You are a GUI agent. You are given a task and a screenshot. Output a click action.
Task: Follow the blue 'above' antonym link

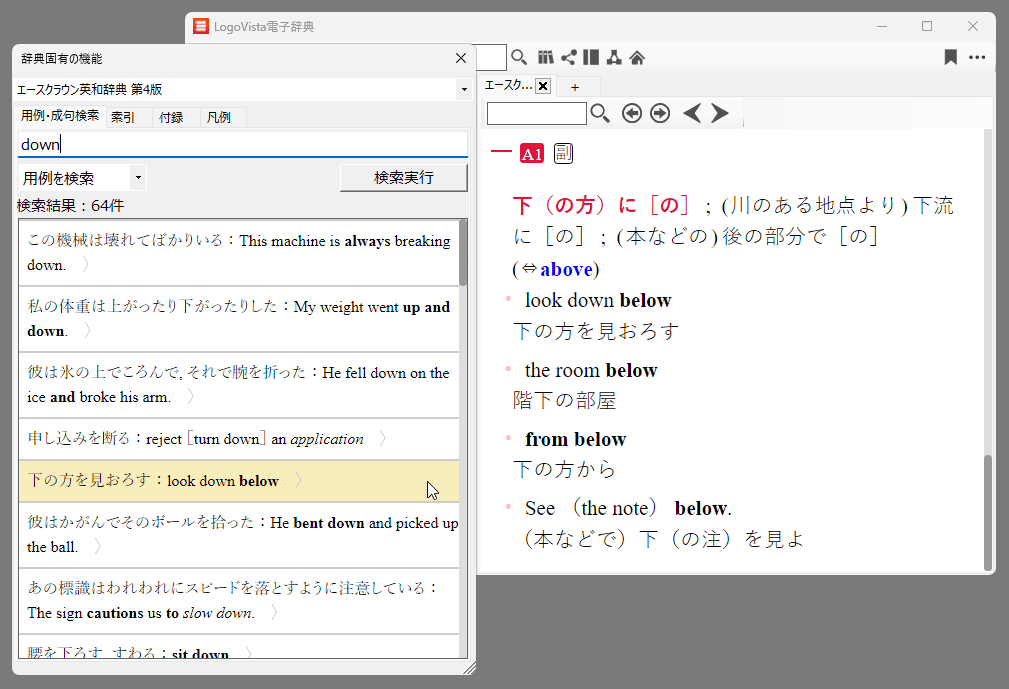(566, 269)
